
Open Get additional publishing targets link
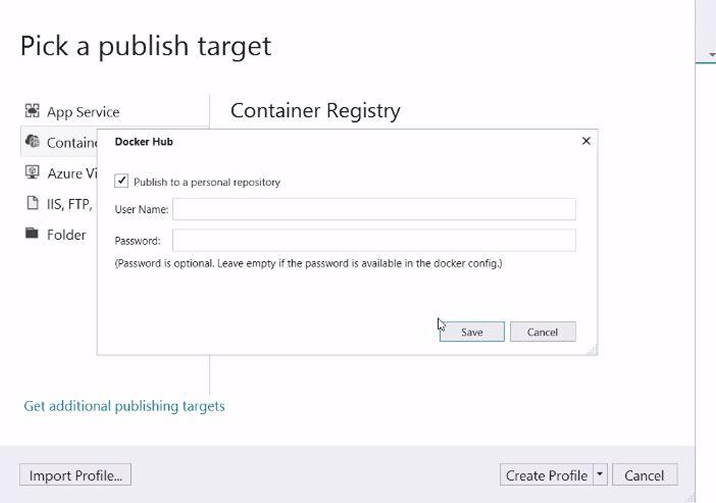(124, 406)
